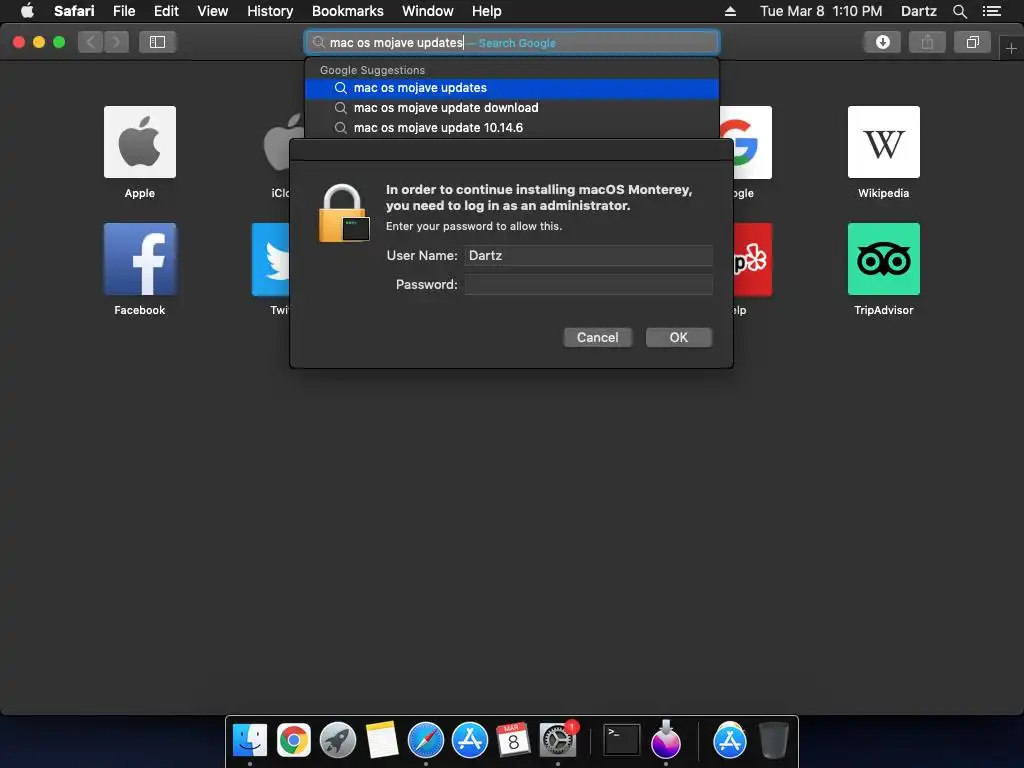
Task: Click the purple installer icon in Dock
Action: (665, 739)
